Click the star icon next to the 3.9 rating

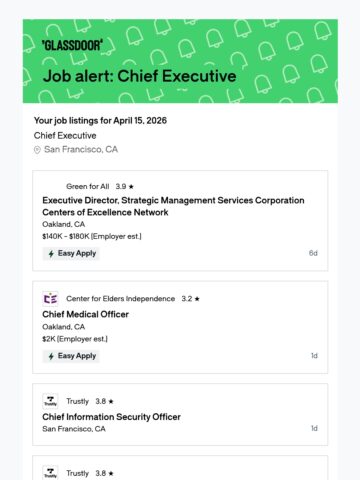tap(131, 187)
